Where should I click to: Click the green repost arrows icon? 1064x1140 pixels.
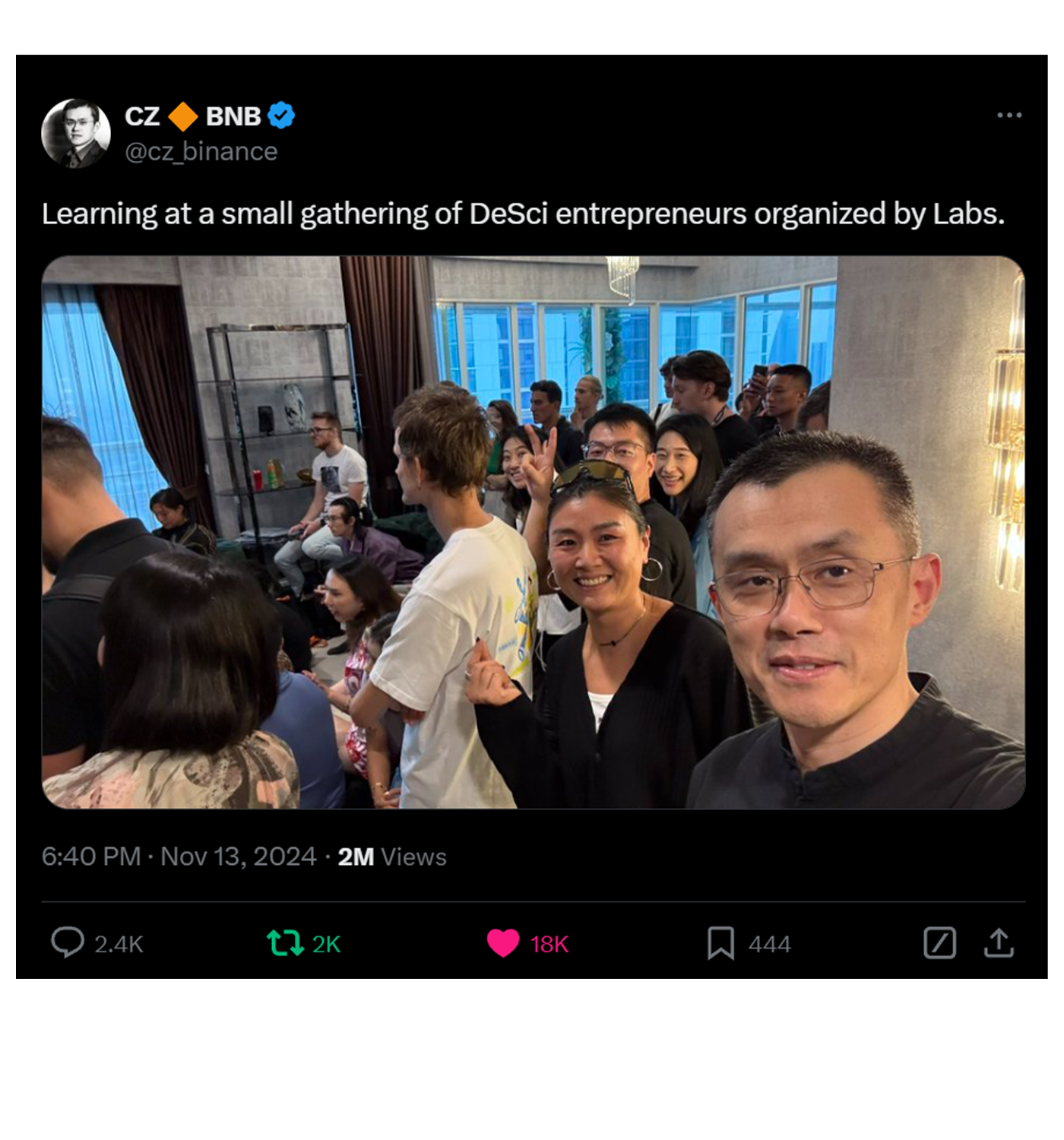tap(285, 943)
